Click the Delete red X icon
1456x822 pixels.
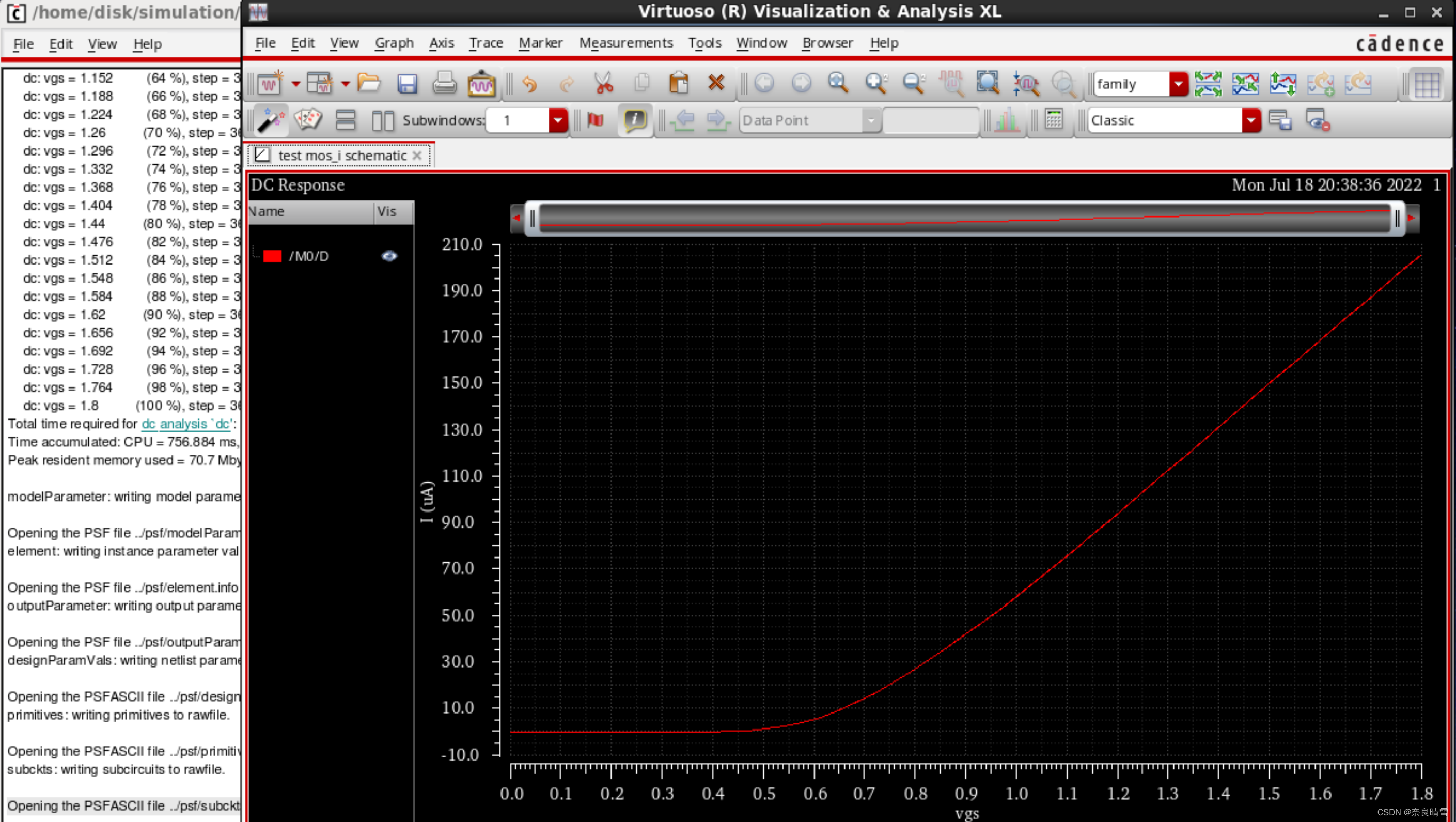716,83
